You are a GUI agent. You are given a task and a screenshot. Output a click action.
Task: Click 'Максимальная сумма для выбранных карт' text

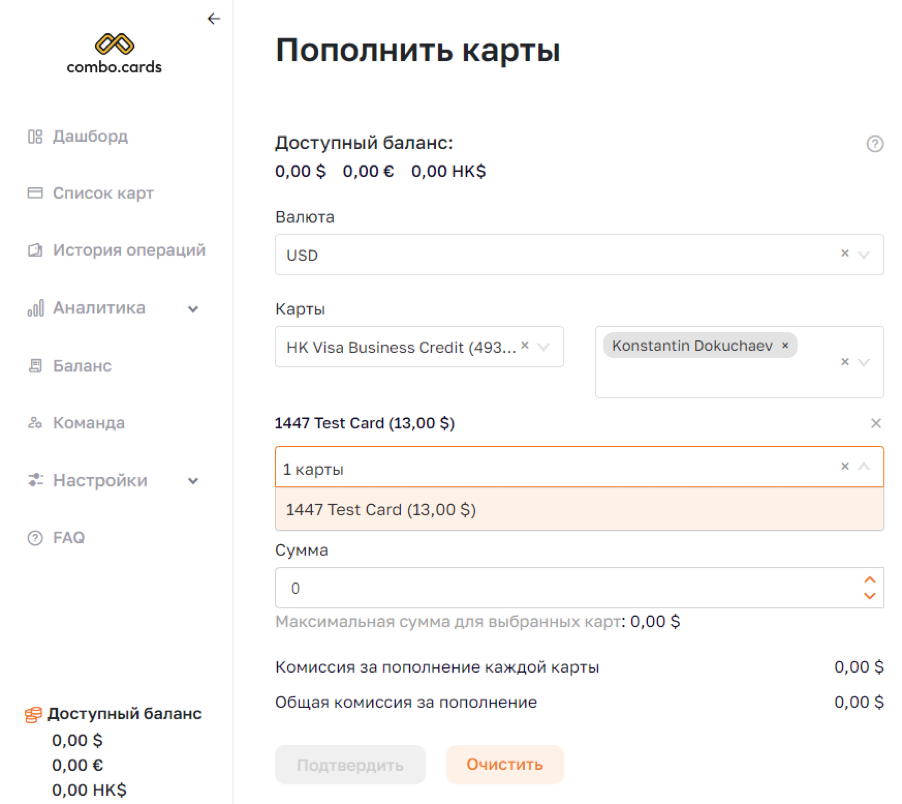pyautogui.click(x=448, y=622)
